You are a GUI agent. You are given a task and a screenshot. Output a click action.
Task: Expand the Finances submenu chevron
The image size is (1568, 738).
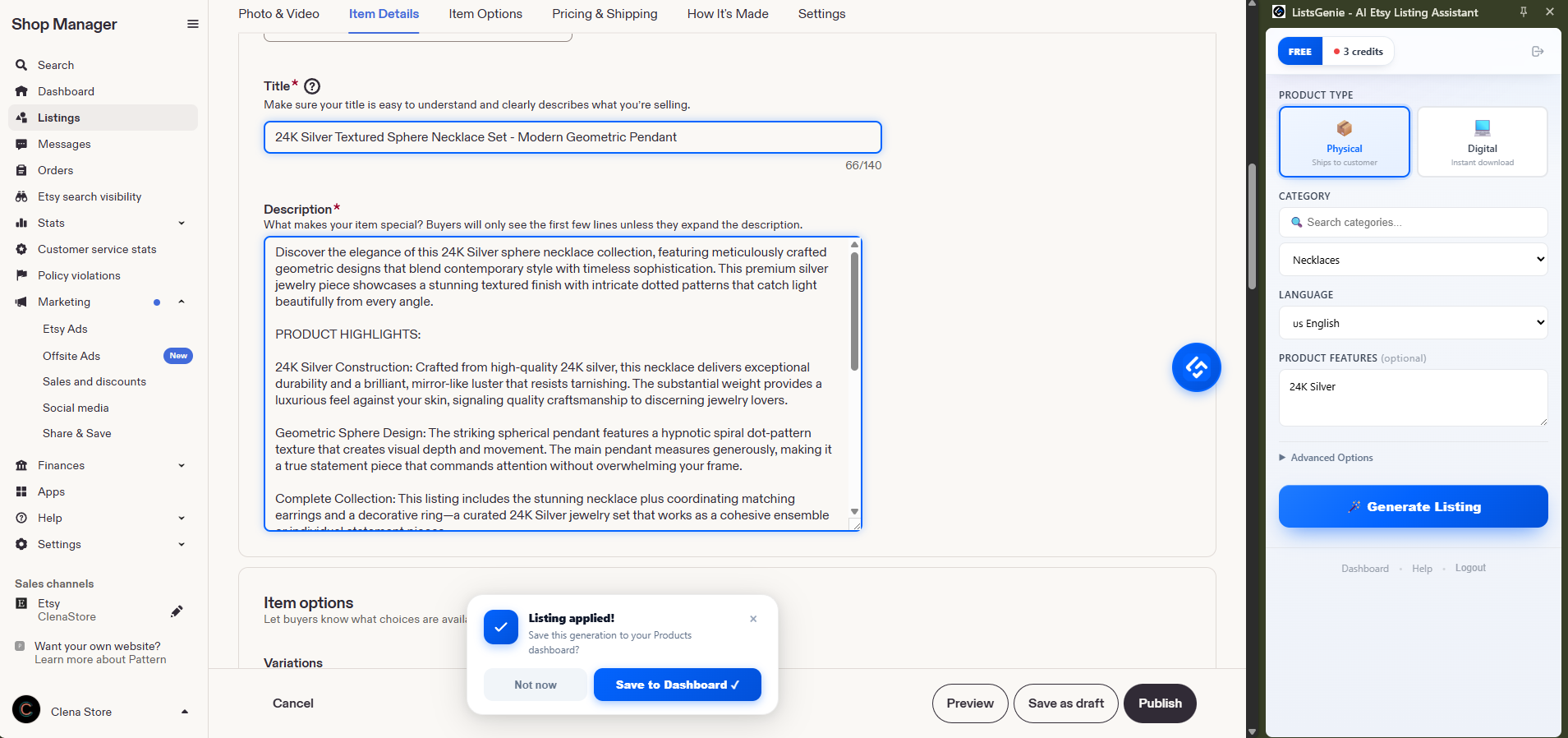(182, 465)
